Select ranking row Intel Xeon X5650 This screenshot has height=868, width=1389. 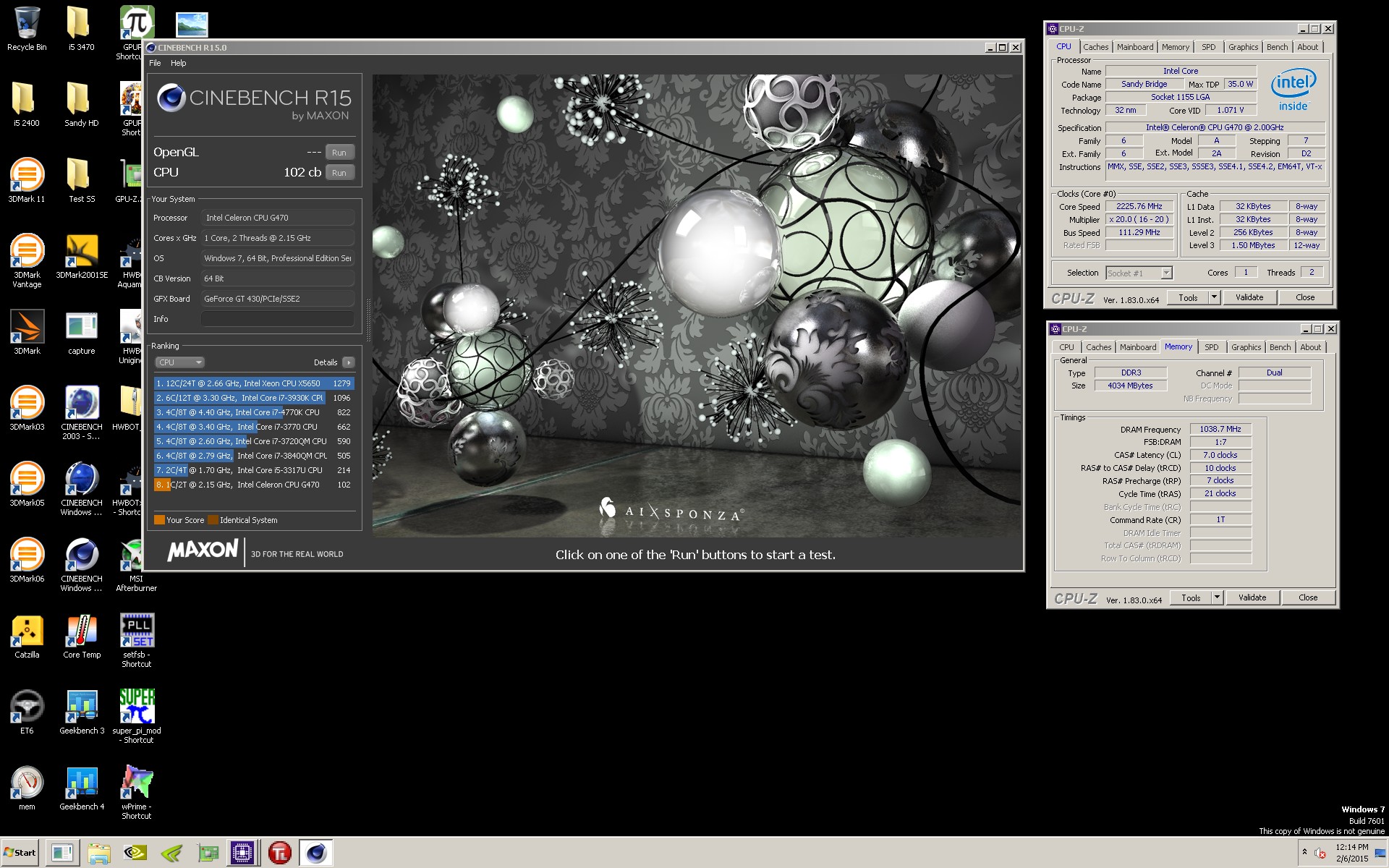254,383
